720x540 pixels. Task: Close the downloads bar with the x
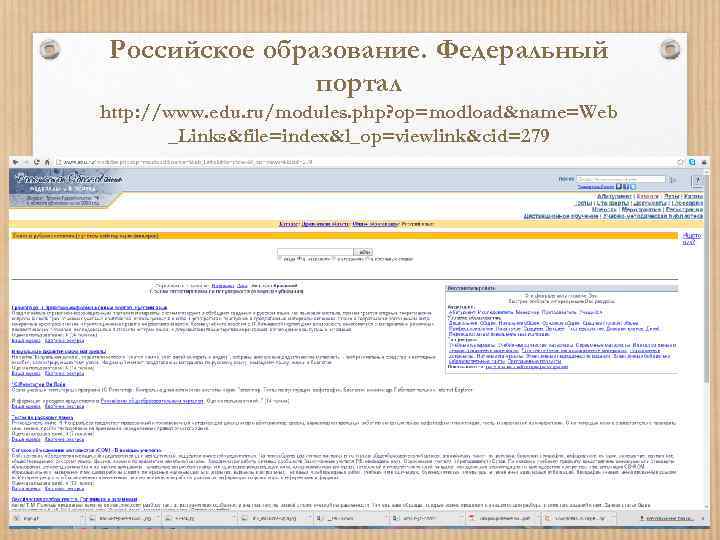click(x=703, y=518)
